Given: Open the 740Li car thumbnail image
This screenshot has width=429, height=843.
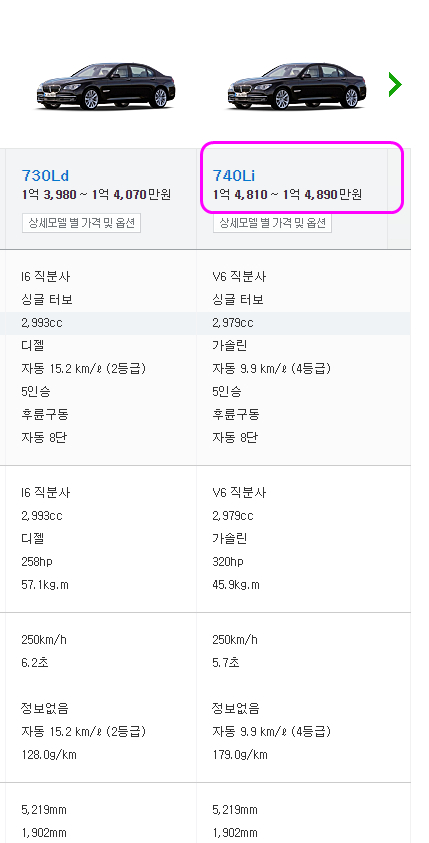Looking at the screenshot, I should pos(296,86).
